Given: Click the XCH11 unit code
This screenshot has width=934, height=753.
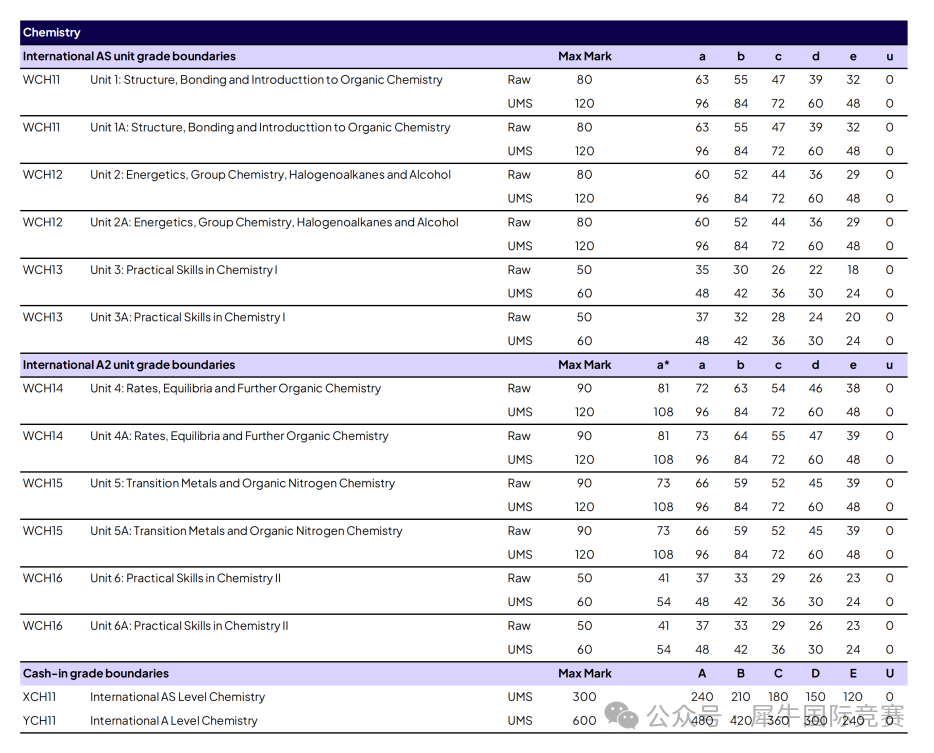Looking at the screenshot, I should [40, 697].
